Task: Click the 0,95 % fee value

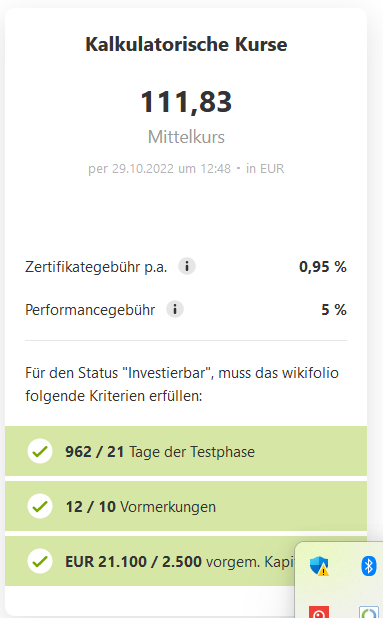Action: pyautogui.click(x=323, y=267)
